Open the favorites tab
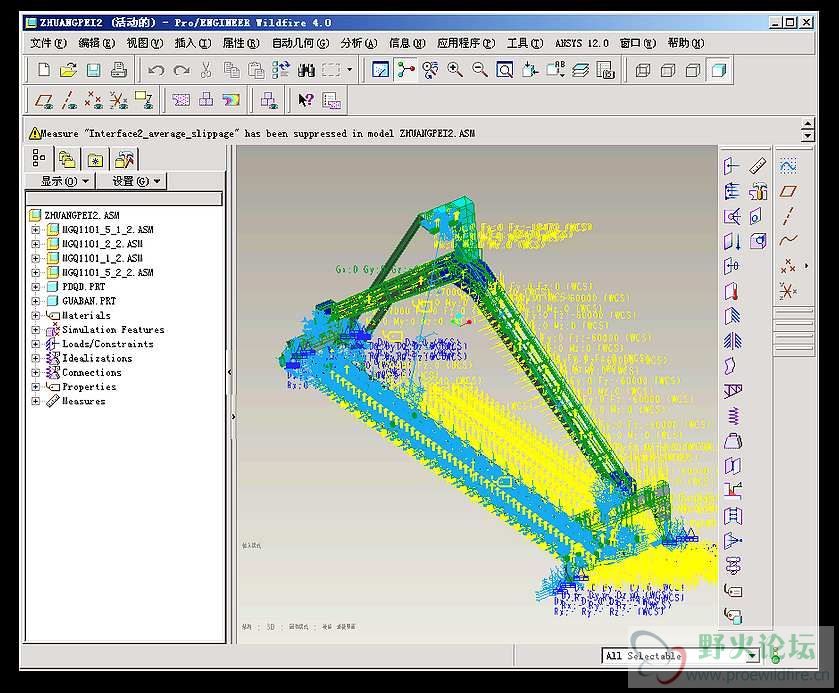The height and width of the screenshot is (693, 839). 95,159
